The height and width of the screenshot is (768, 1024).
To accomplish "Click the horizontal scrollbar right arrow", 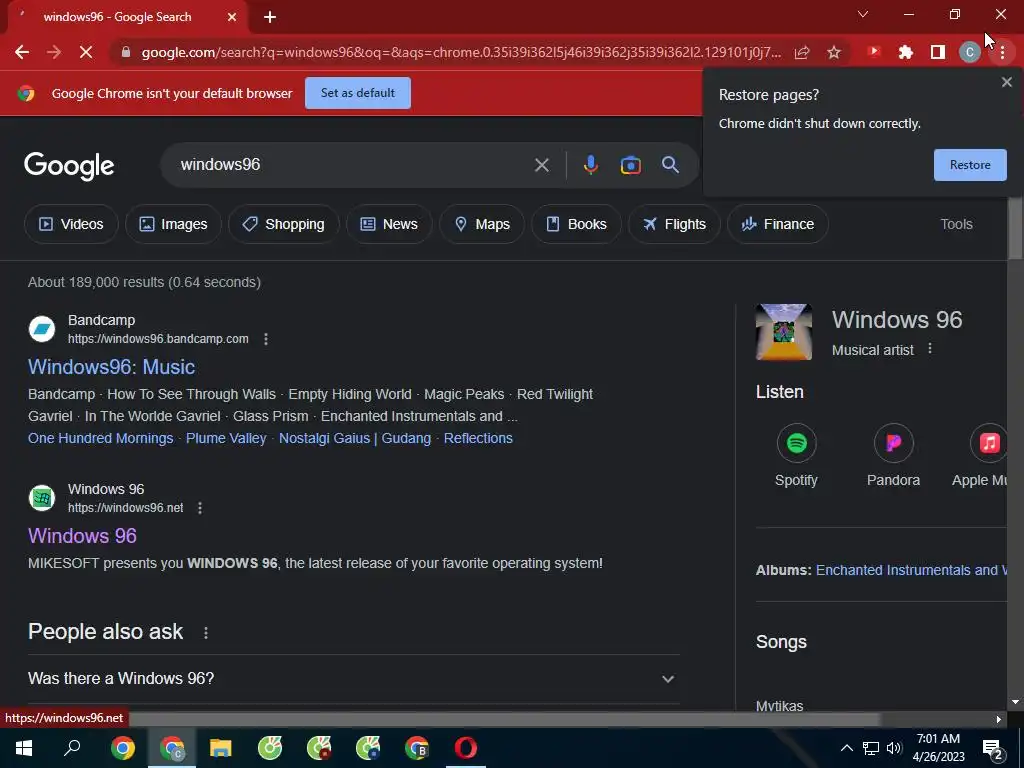I will tap(999, 720).
